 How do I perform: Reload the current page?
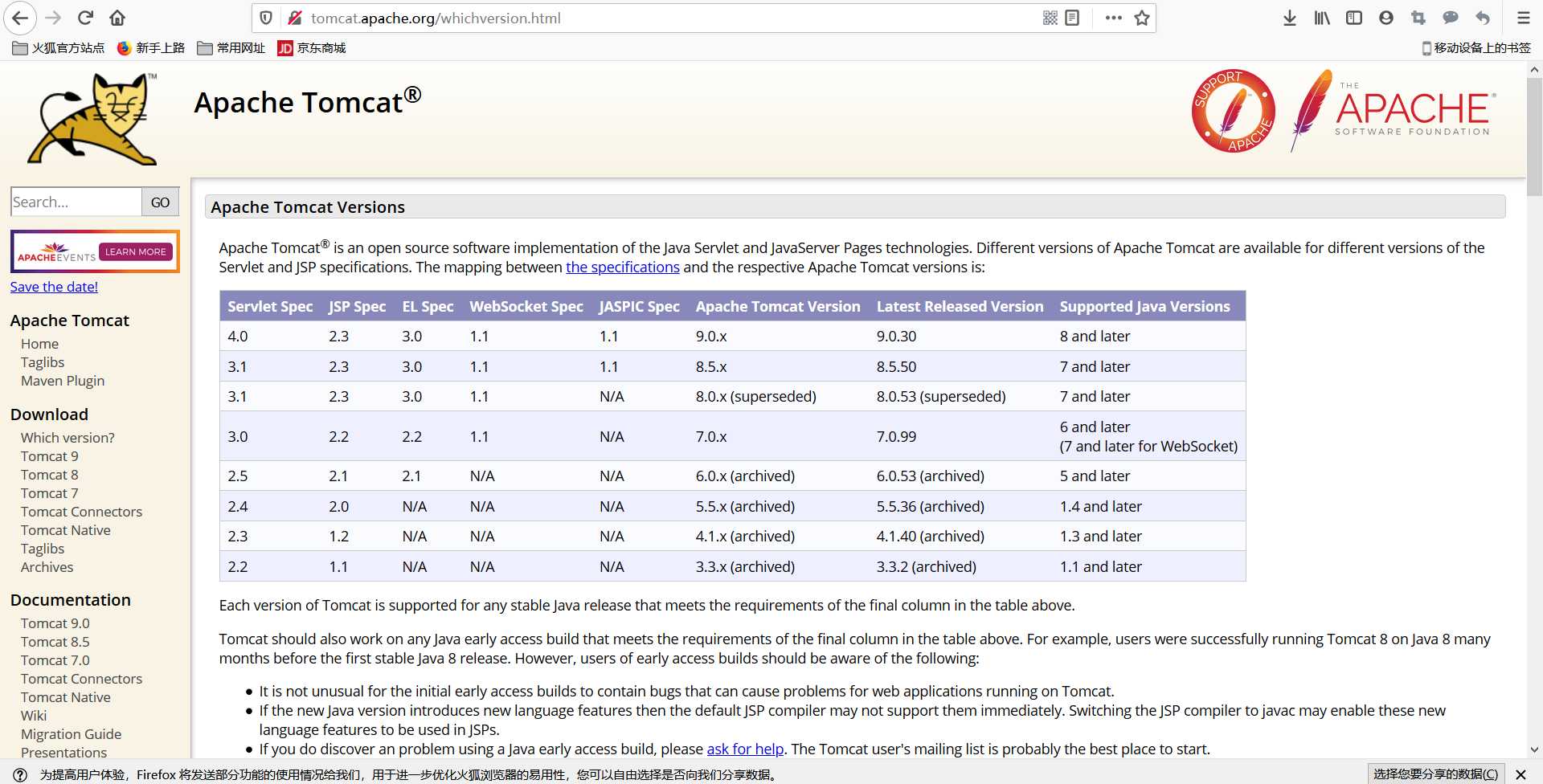[x=85, y=18]
